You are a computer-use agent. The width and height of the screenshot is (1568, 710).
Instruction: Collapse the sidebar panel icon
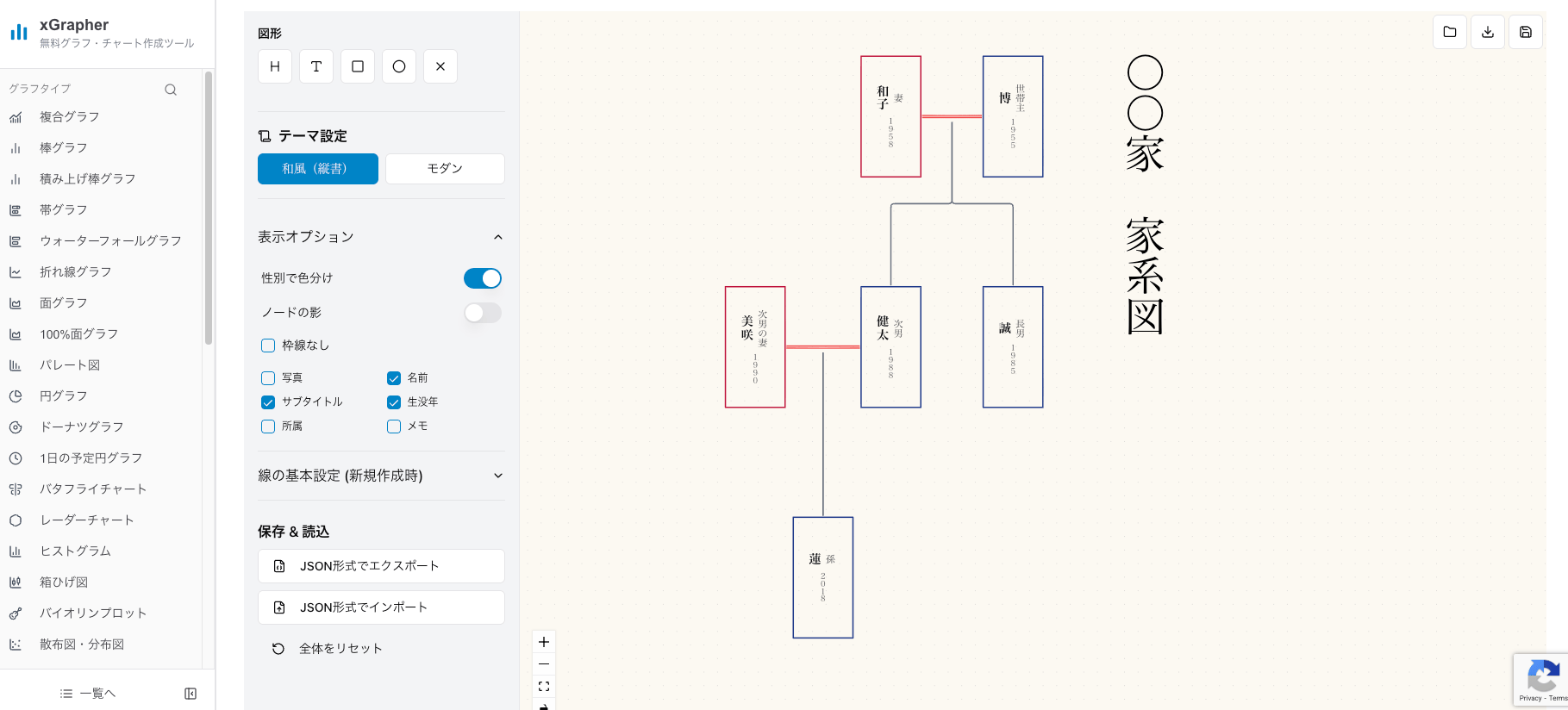click(x=191, y=694)
